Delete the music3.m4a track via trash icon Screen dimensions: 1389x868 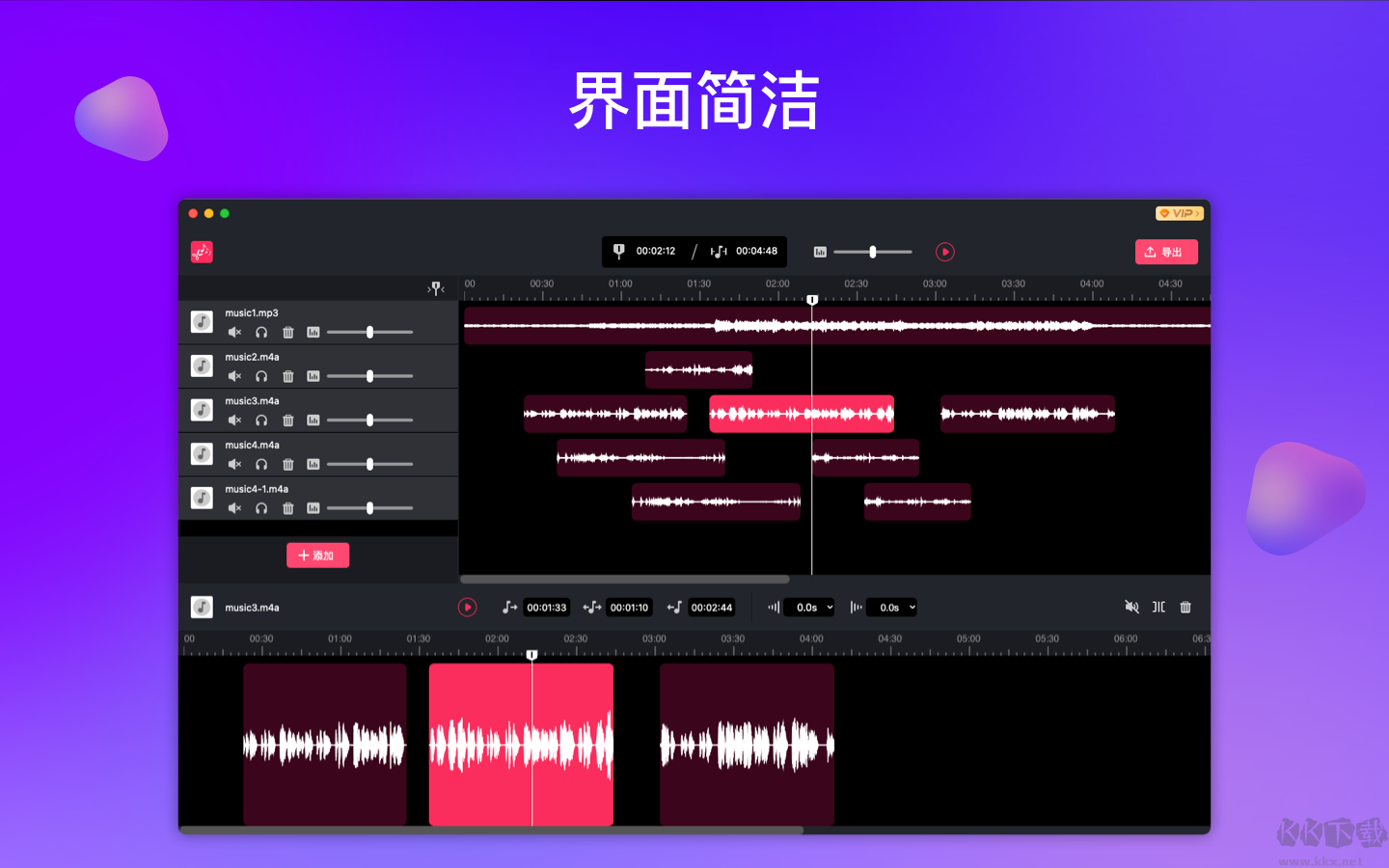287,420
